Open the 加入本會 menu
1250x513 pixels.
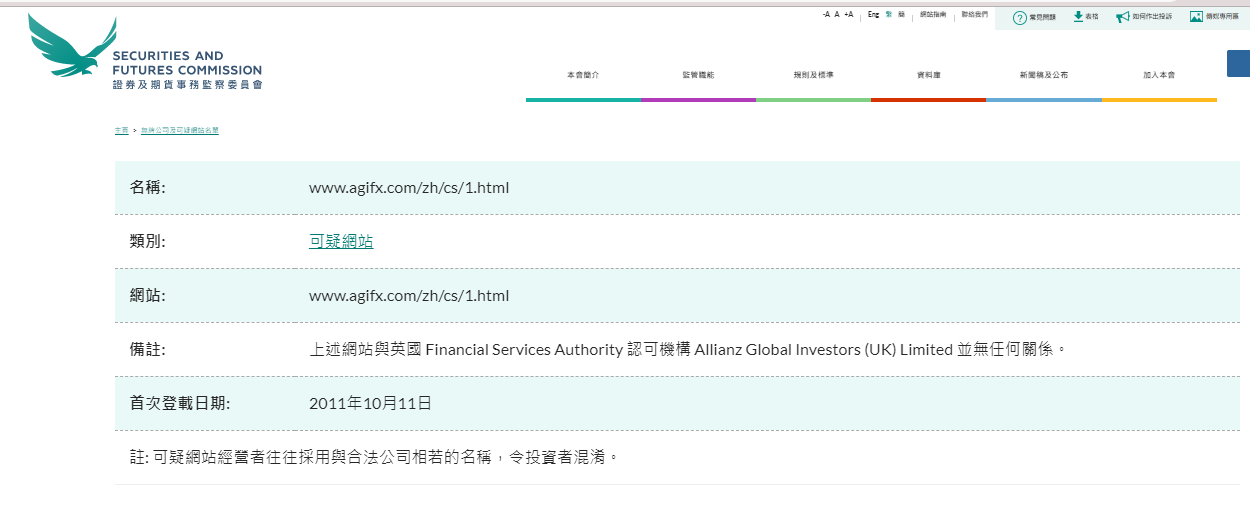coord(1159,75)
